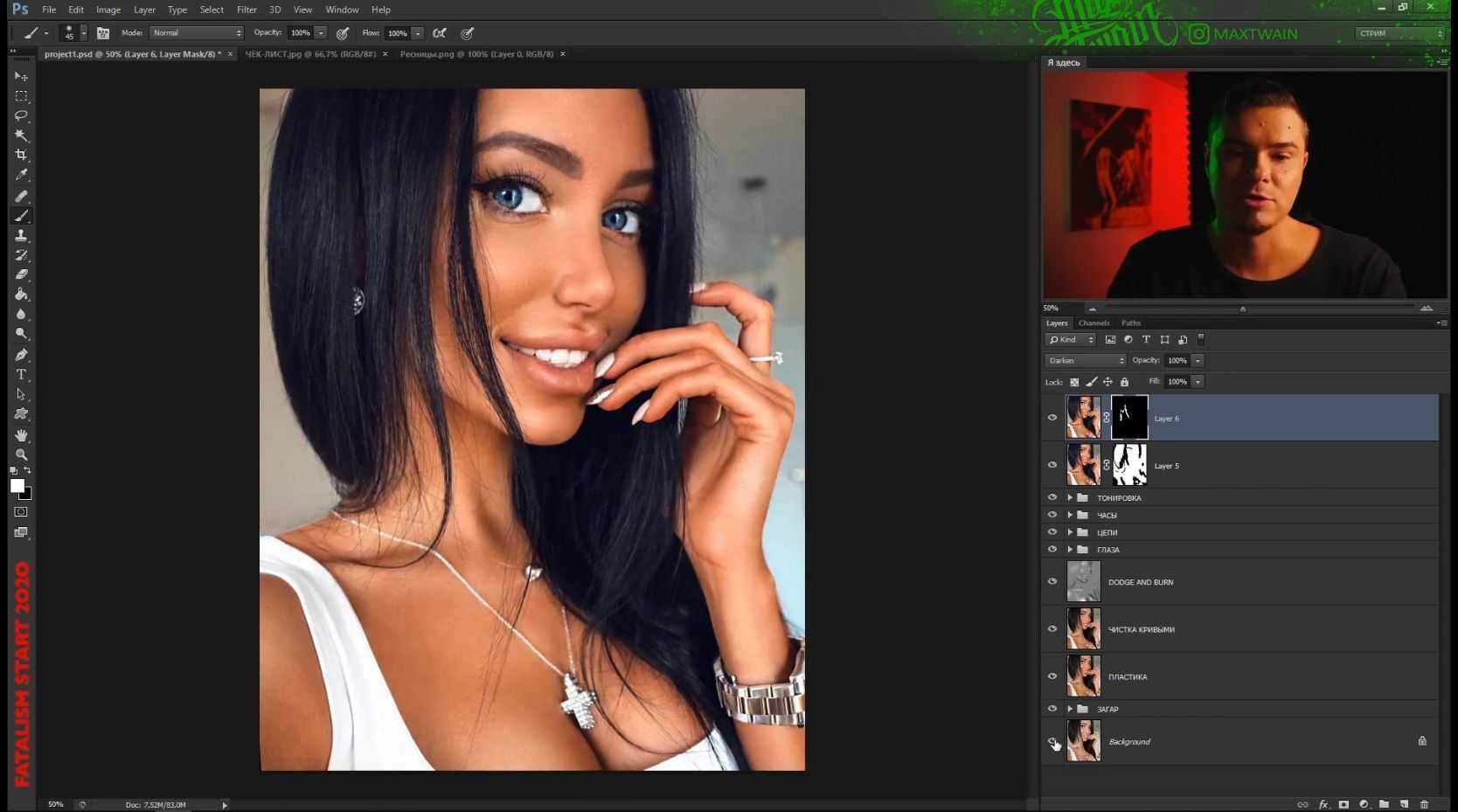Hide Layer 6 visibility
This screenshot has height=812, width=1458.
tap(1052, 418)
